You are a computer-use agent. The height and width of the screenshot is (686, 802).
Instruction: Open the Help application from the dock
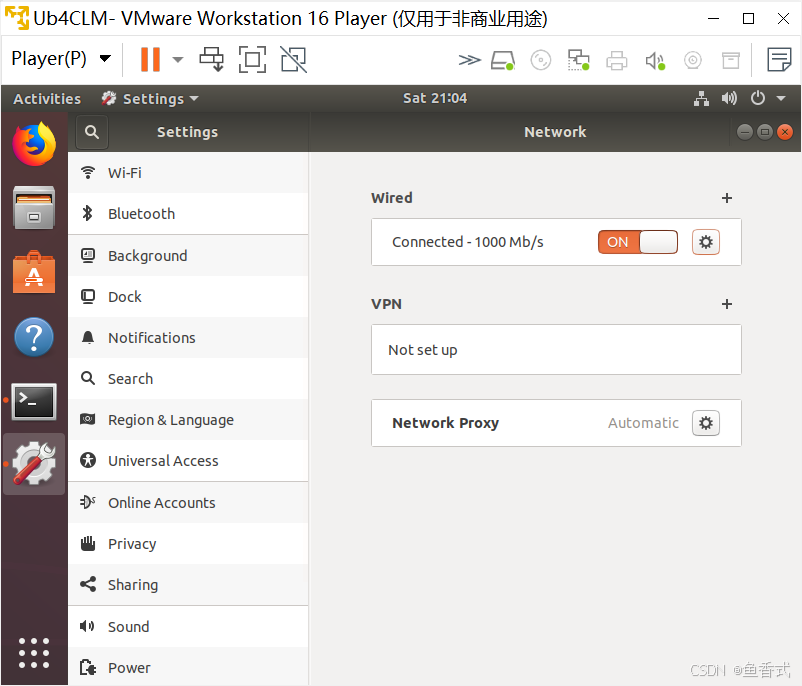[x=34, y=337]
